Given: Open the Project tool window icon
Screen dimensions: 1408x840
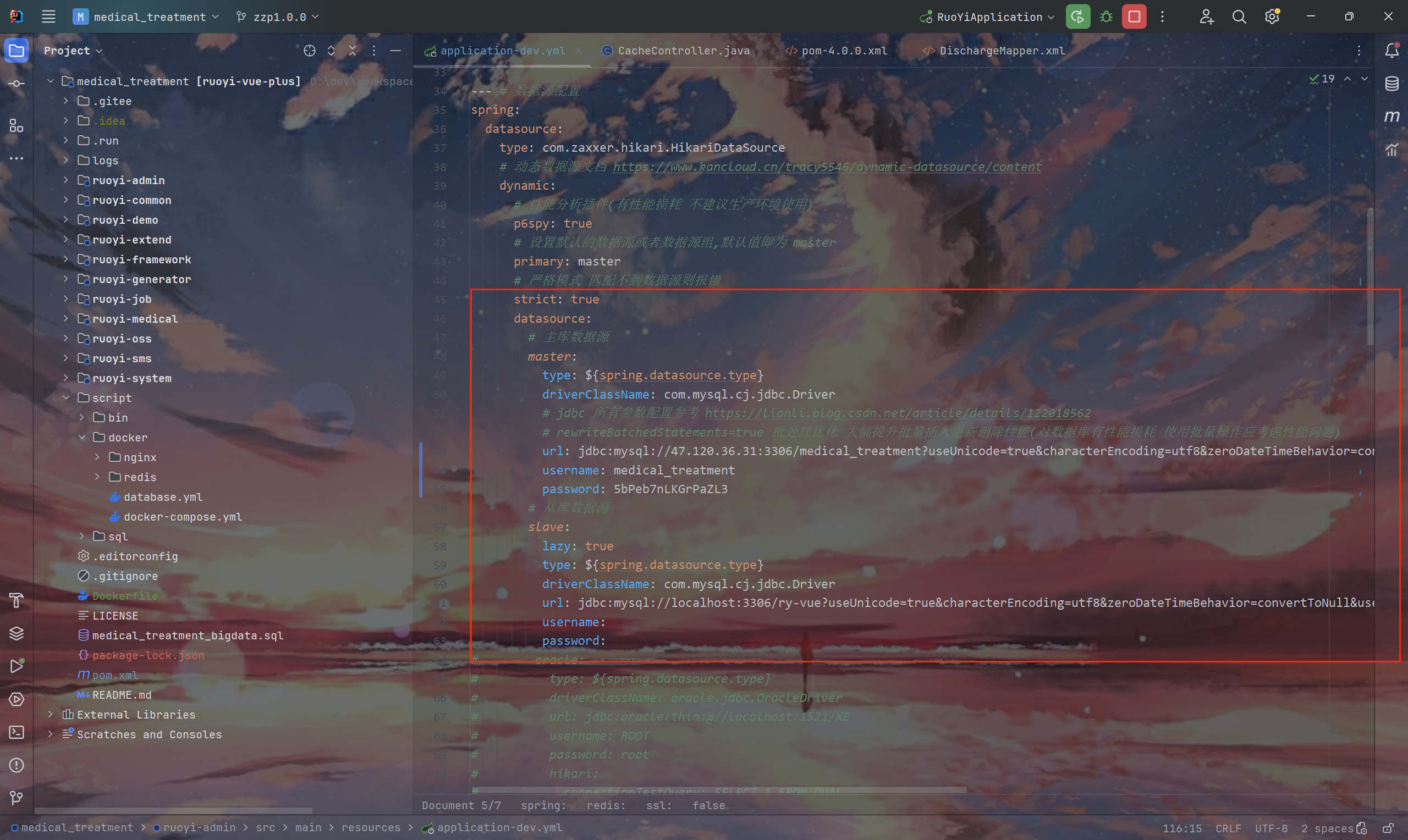Looking at the screenshot, I should point(16,51).
